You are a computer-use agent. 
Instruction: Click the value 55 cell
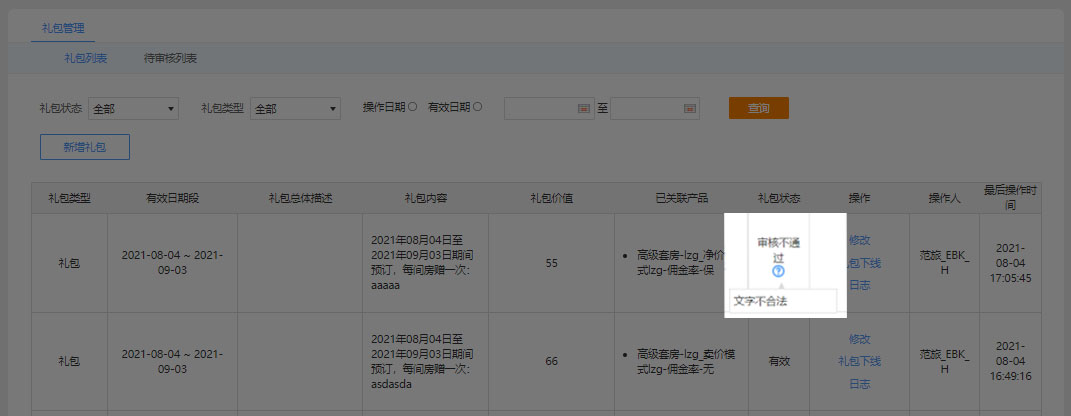click(551, 263)
